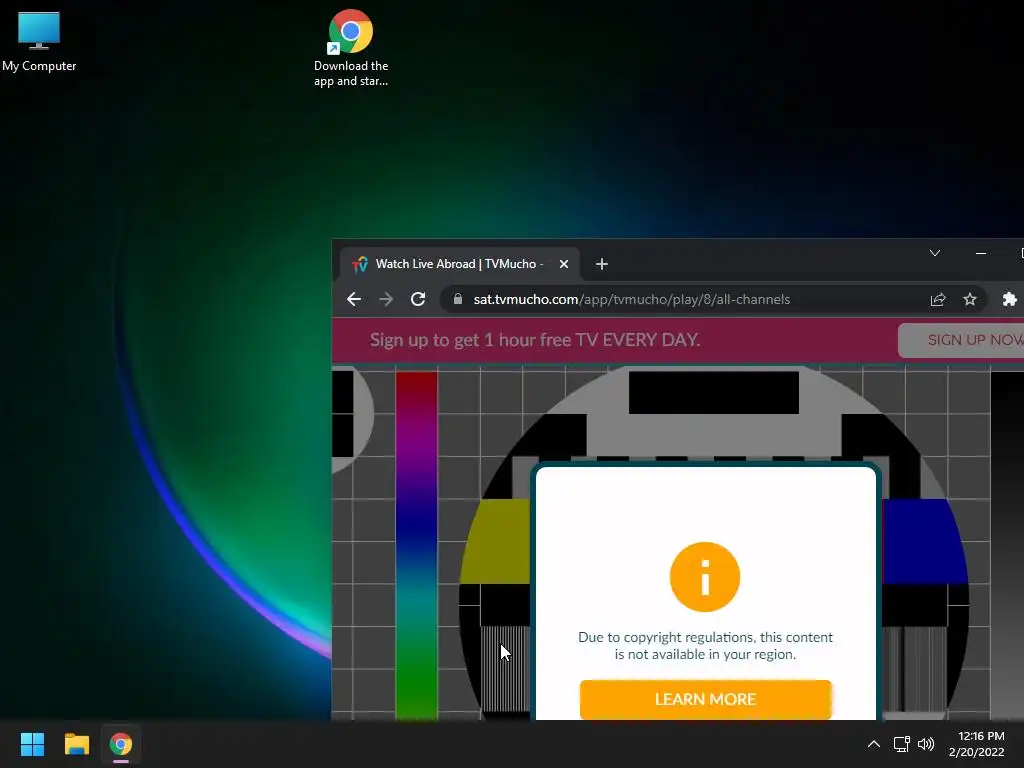Bookmark this page with the star icon

pyautogui.click(x=970, y=299)
